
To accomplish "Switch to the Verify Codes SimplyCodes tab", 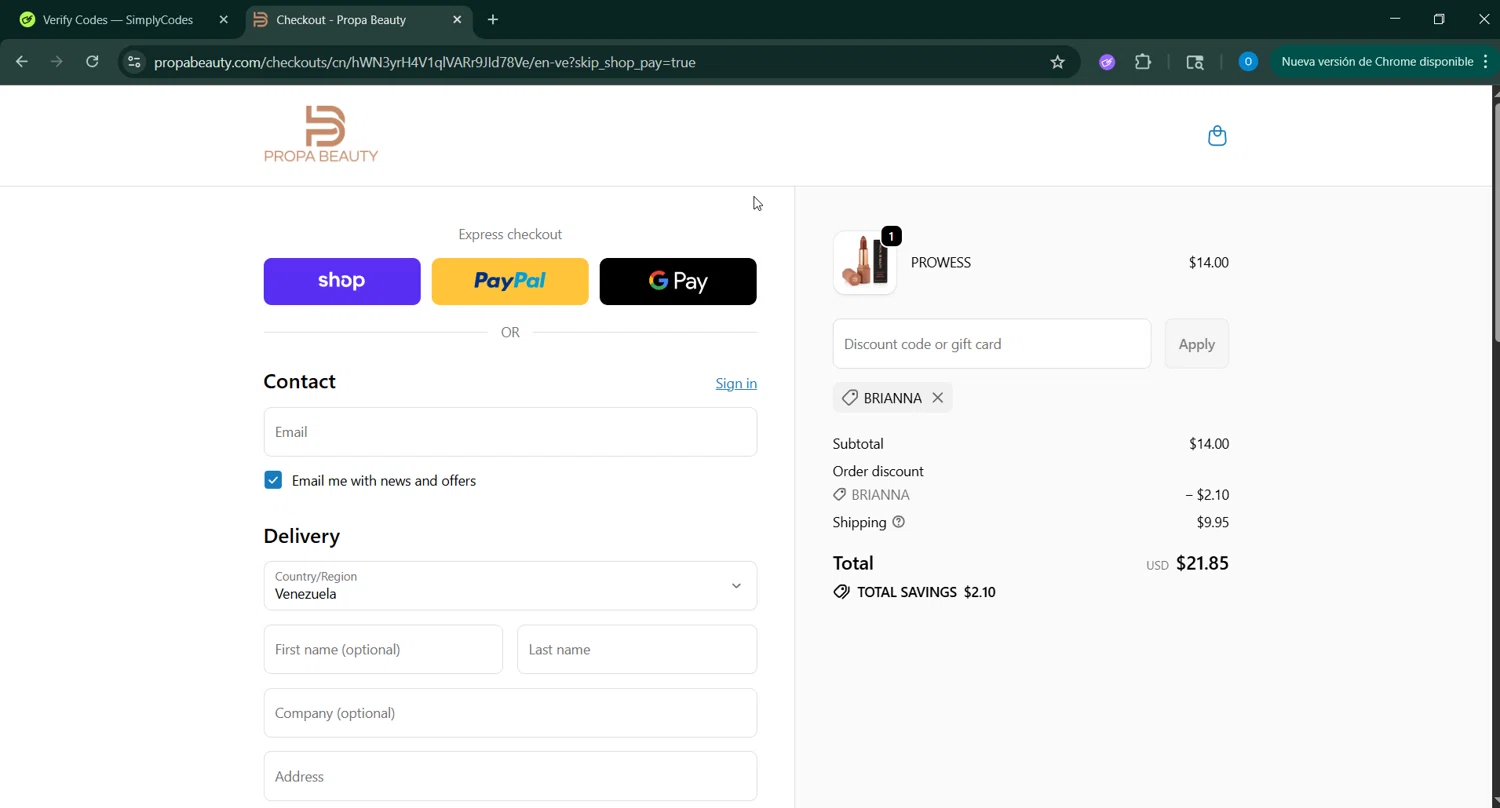I will pyautogui.click(x=120, y=19).
